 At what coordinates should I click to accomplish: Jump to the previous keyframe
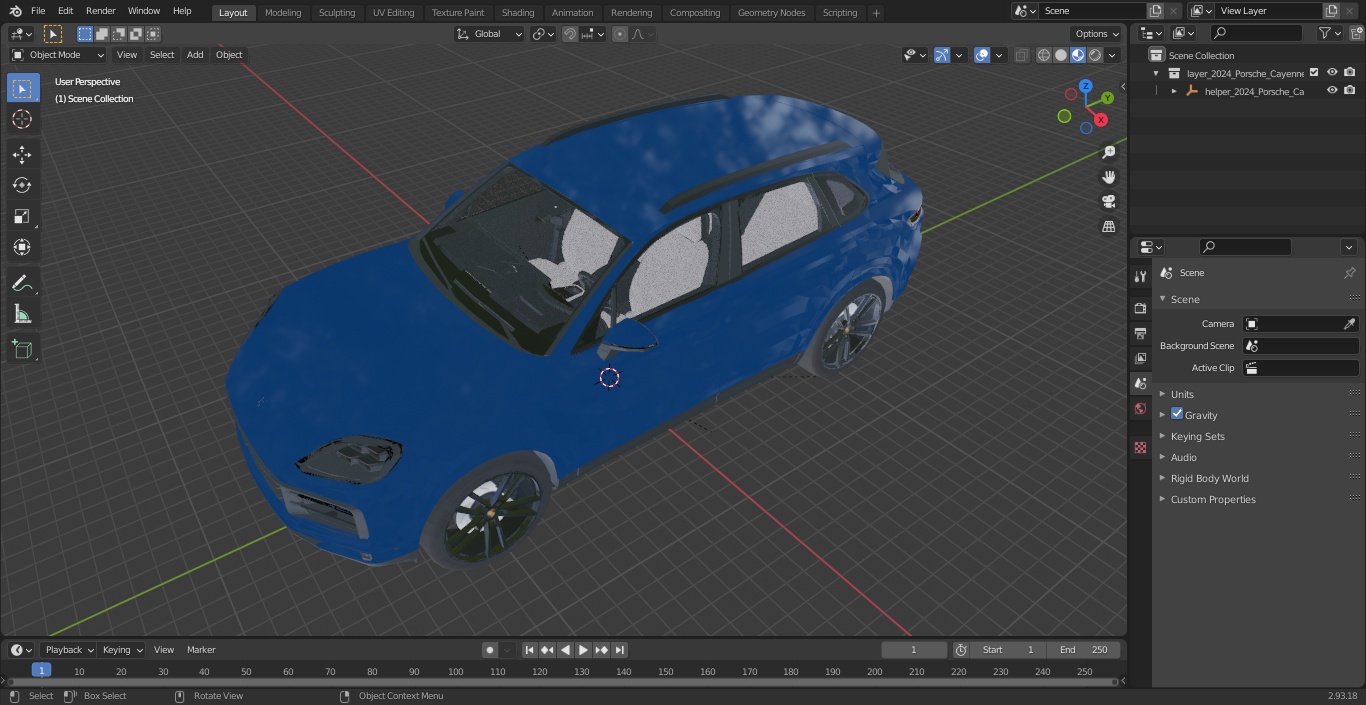coord(547,650)
